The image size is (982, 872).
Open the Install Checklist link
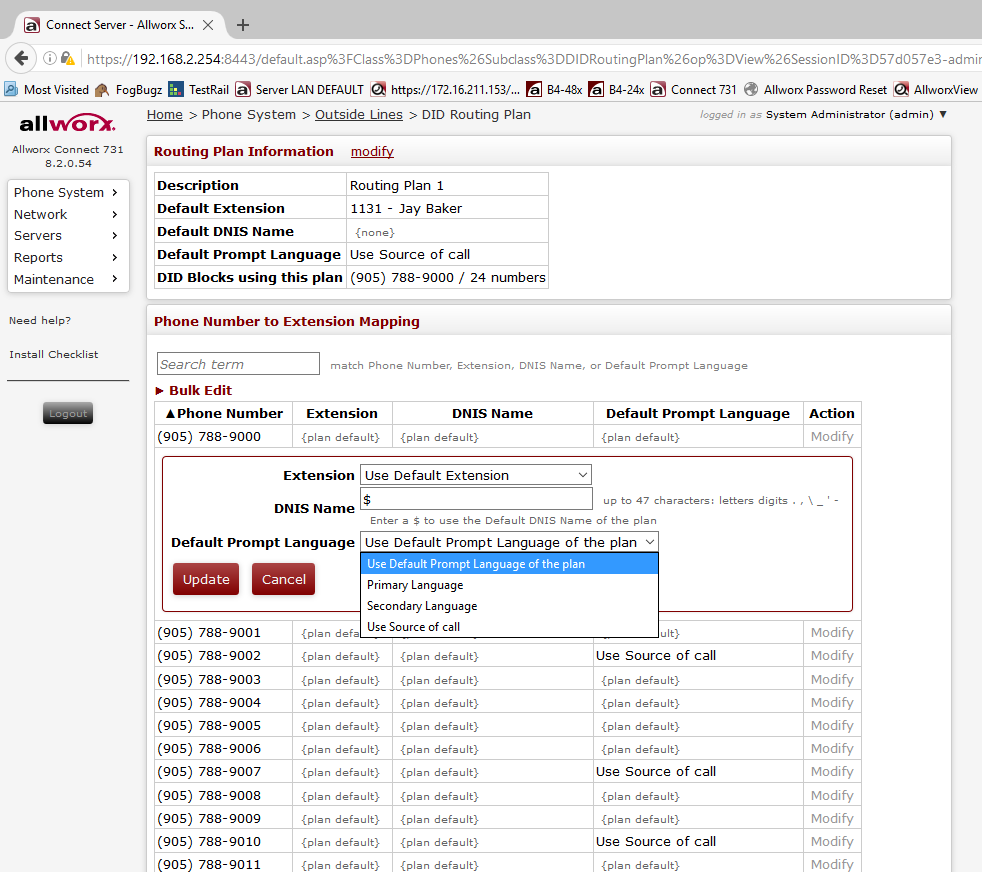click(x=54, y=355)
